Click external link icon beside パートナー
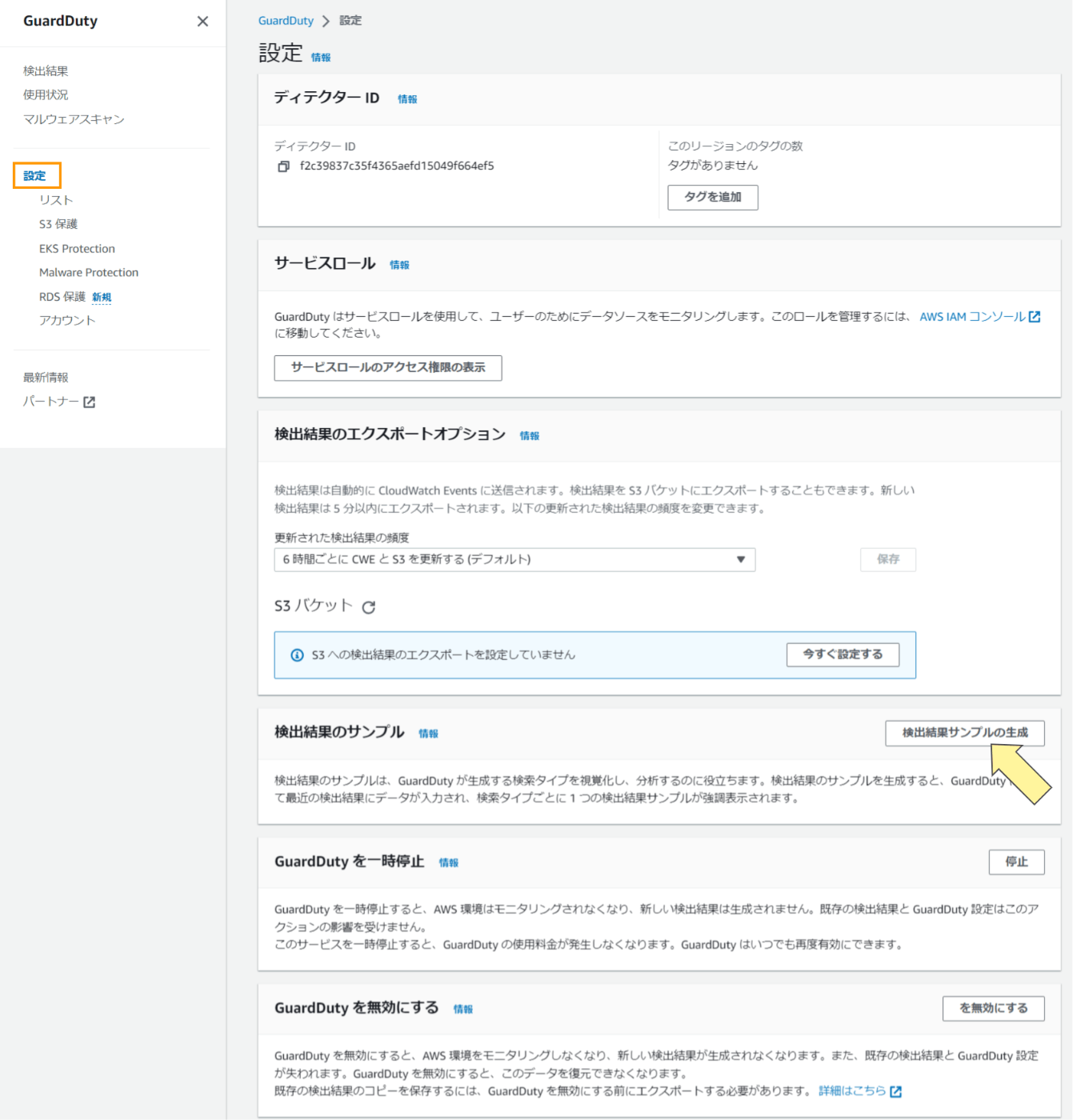 (89, 402)
